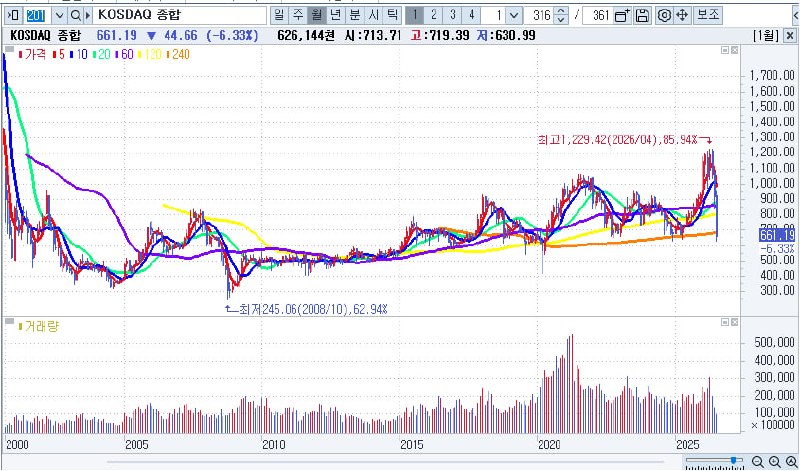Click the crosshair move tool icon
The image size is (800, 471).
point(682,16)
